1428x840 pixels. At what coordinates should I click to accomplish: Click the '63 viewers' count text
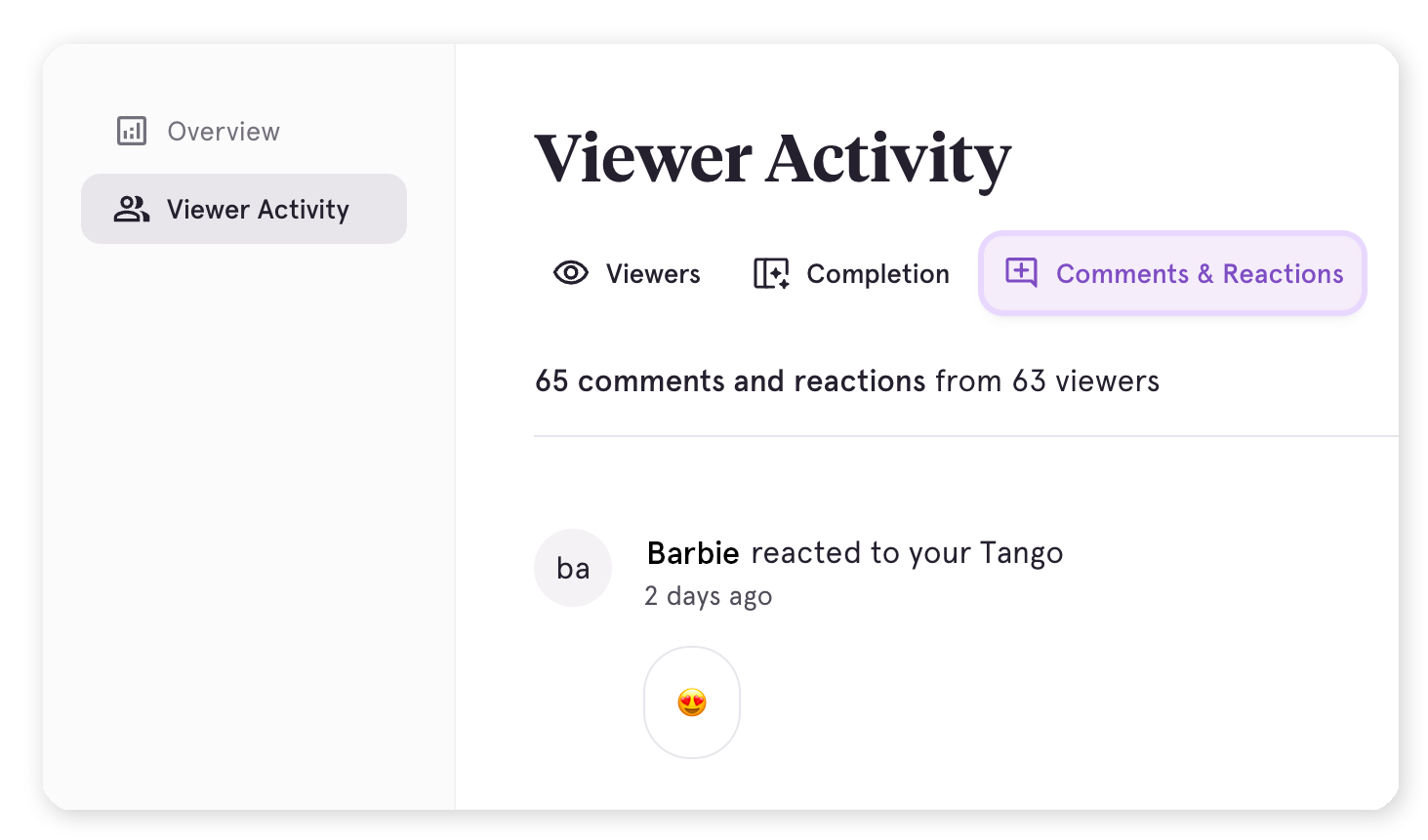[1085, 380]
